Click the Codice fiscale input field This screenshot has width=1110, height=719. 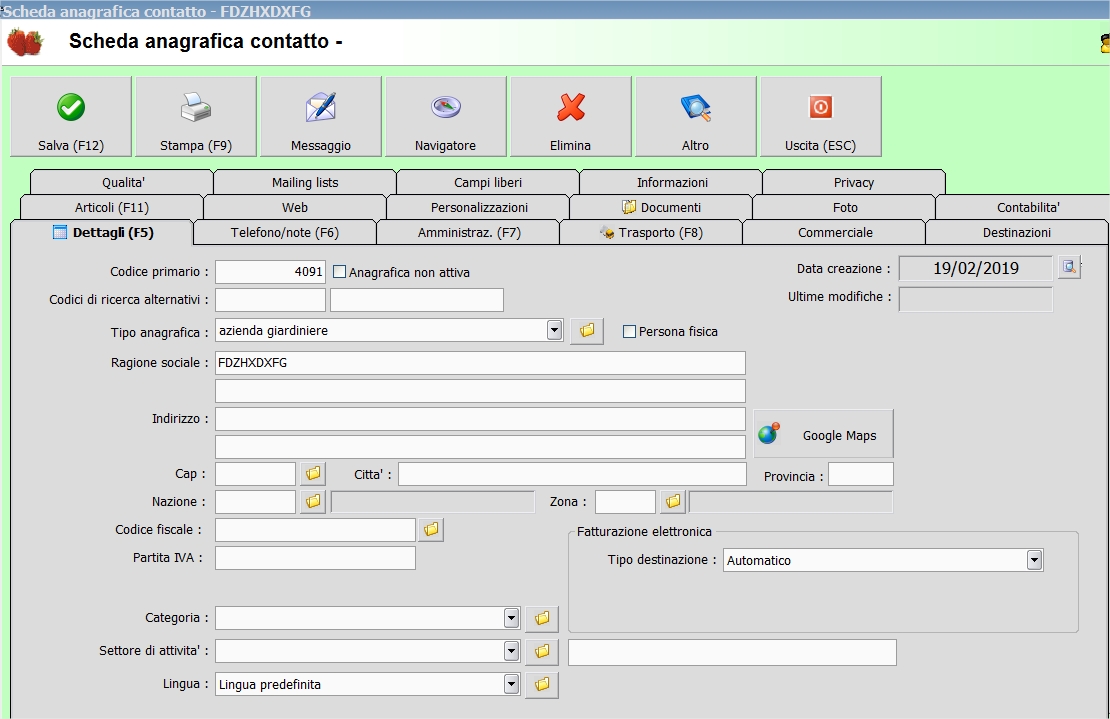(x=315, y=530)
